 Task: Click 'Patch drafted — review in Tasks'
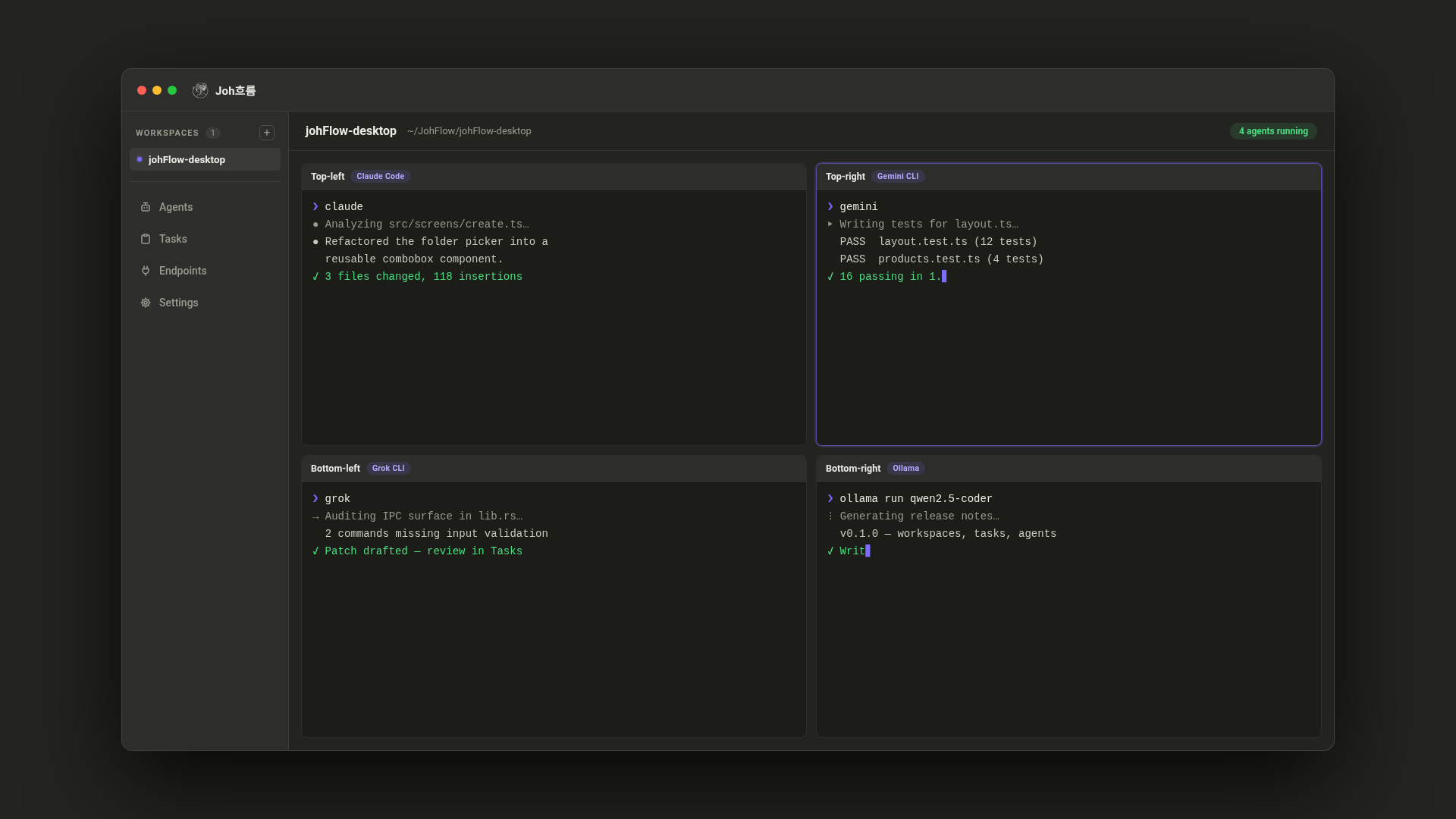point(423,551)
